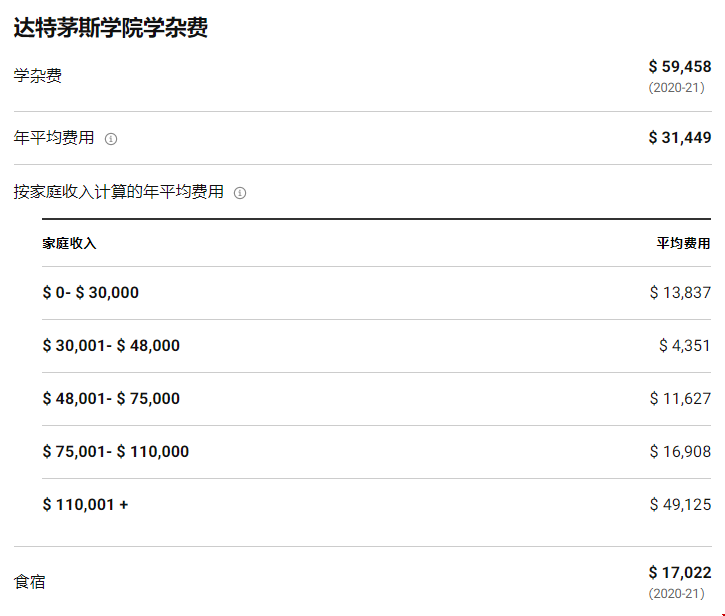The image size is (725, 616).
Task: Click the heading 达特茅斯学院学杂费
Action: pyautogui.click(x=111, y=28)
